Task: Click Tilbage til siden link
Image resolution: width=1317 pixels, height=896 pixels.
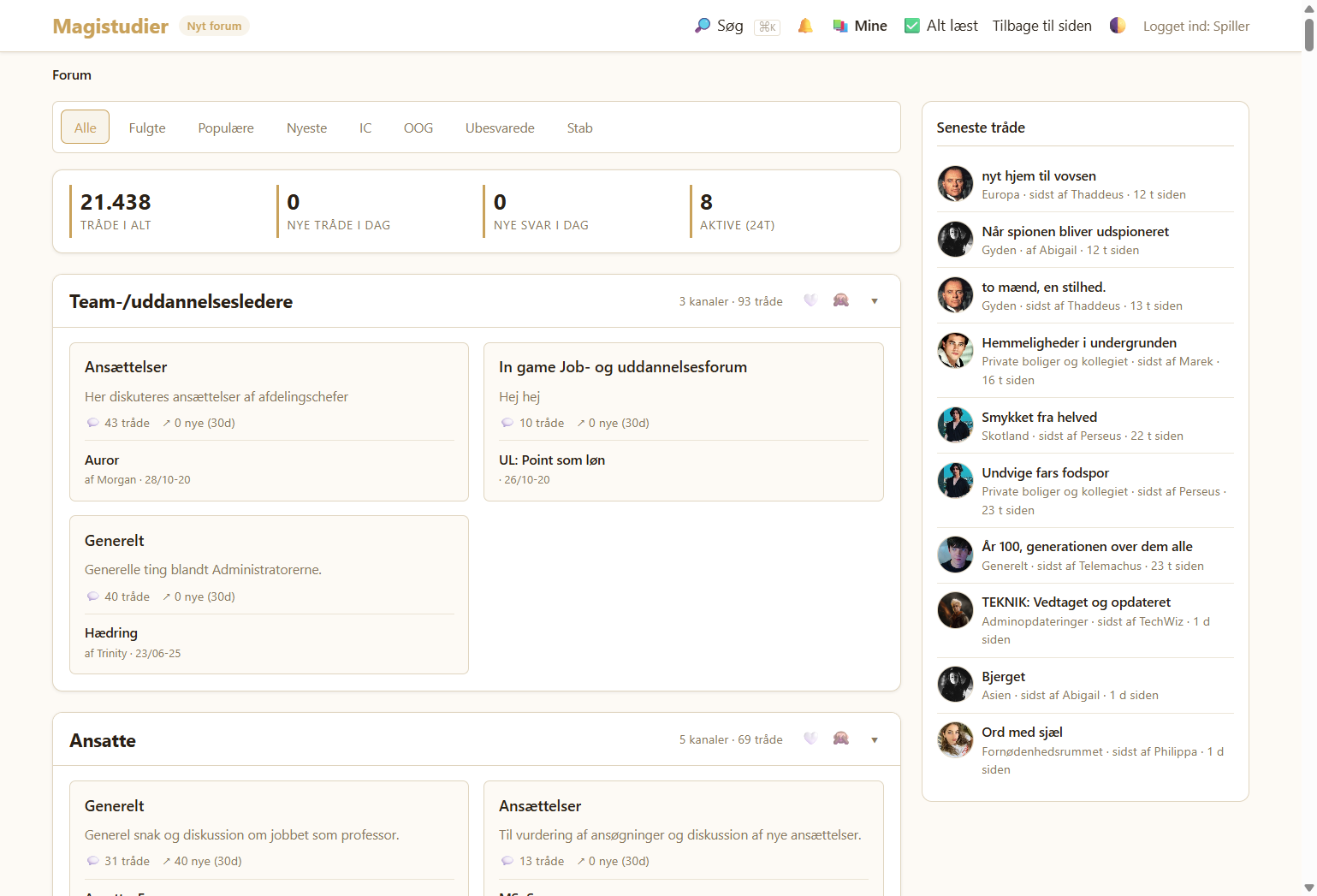Action: tap(1041, 26)
